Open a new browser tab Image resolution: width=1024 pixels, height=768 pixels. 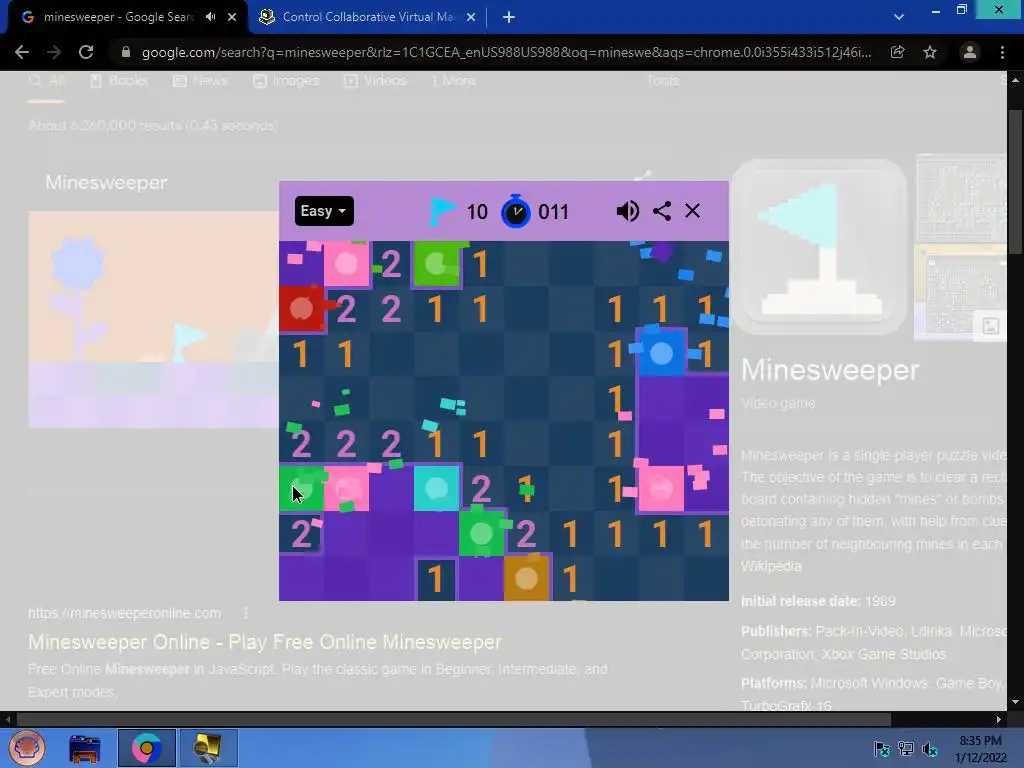[509, 17]
